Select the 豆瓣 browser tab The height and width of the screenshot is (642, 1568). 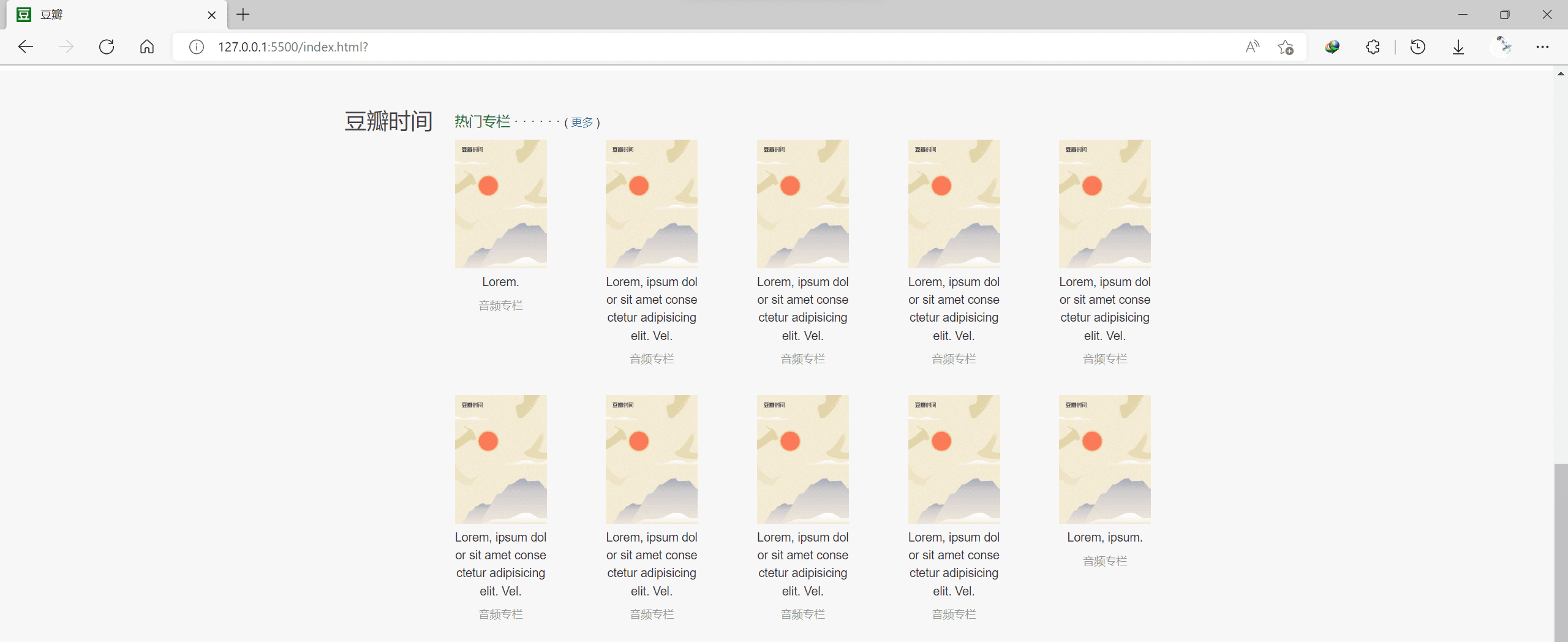pyautogui.click(x=116, y=15)
